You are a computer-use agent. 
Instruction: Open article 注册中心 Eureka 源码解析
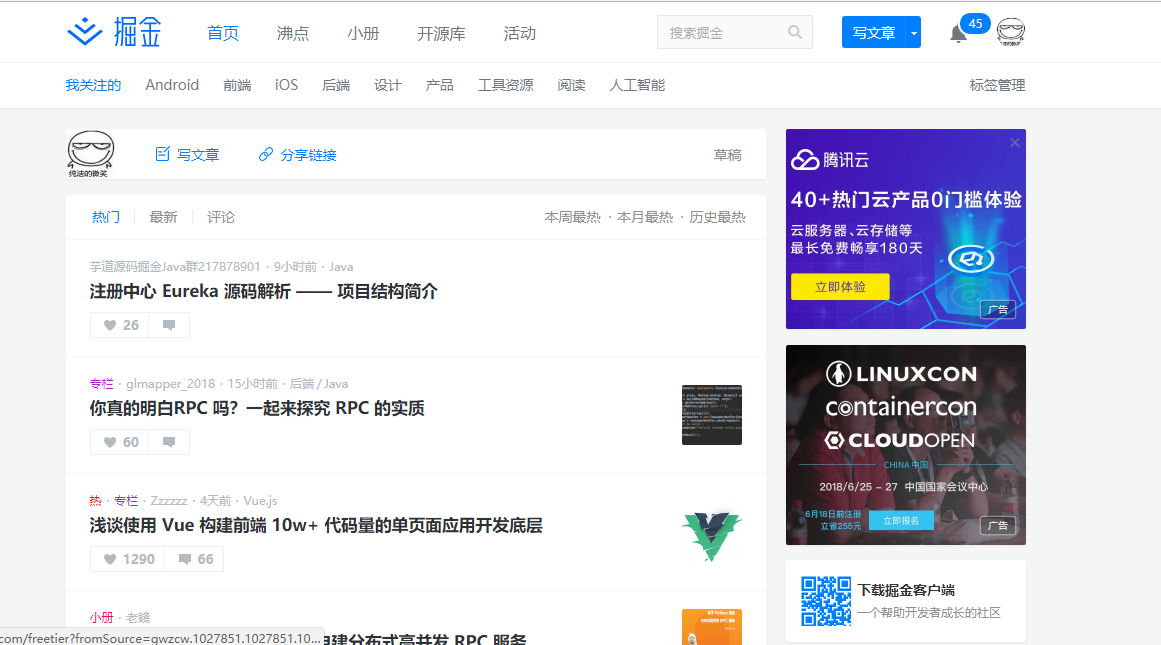pyautogui.click(x=264, y=291)
